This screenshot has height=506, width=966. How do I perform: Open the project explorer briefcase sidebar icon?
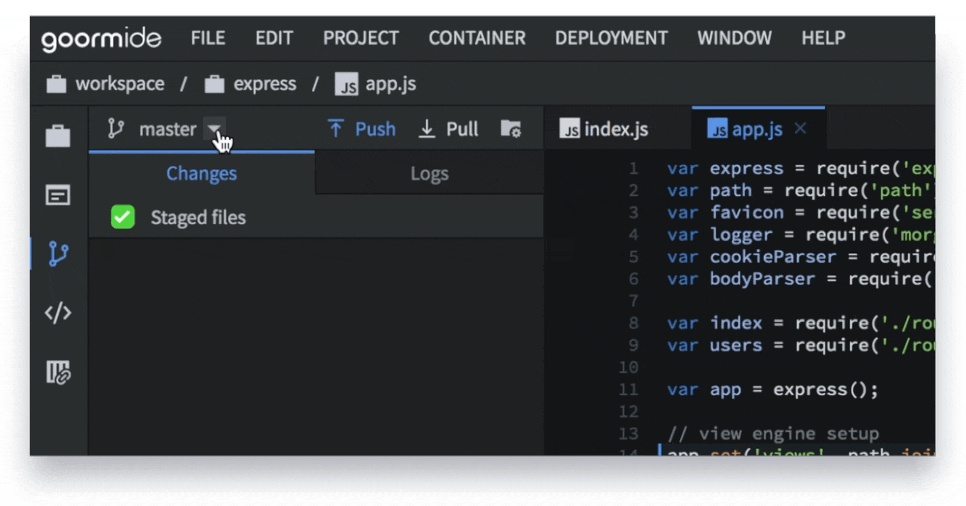point(58,136)
